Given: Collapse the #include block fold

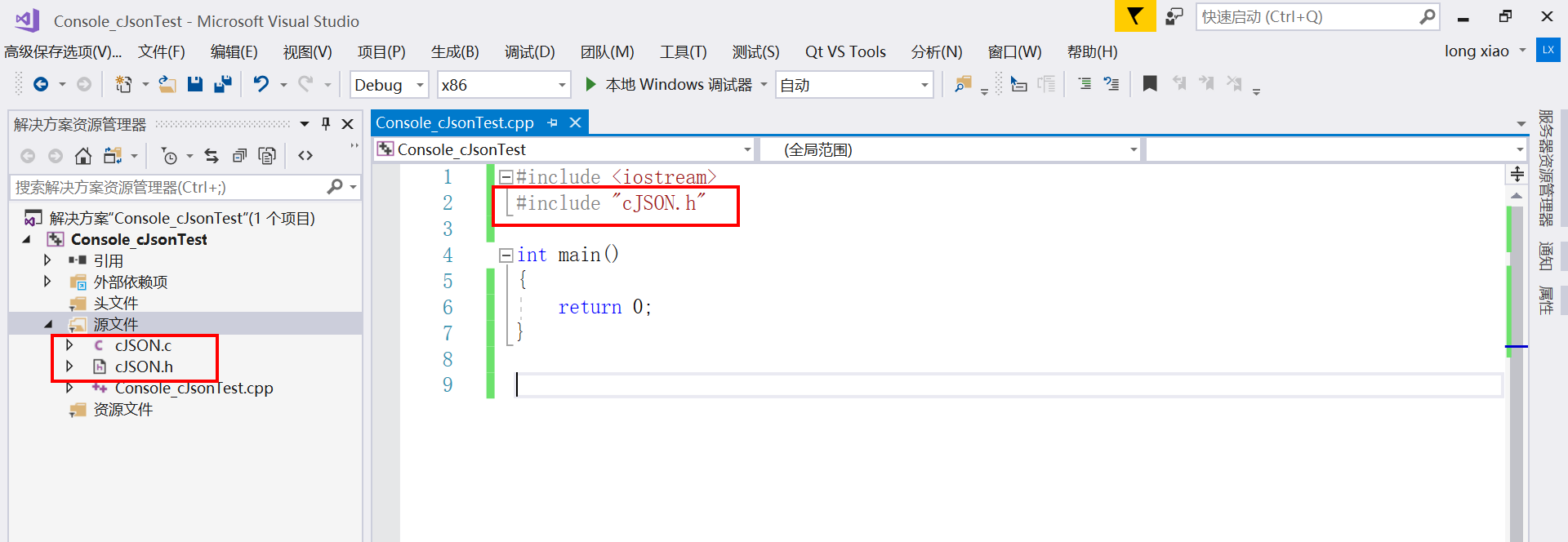Looking at the screenshot, I should point(506,176).
